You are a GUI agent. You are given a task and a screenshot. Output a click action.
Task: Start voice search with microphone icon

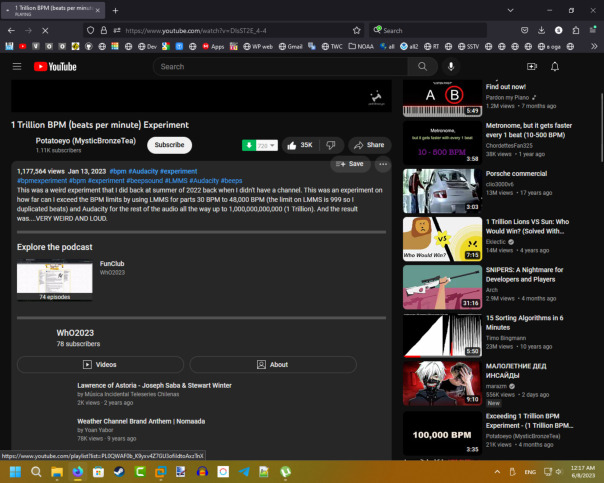[x=451, y=67]
